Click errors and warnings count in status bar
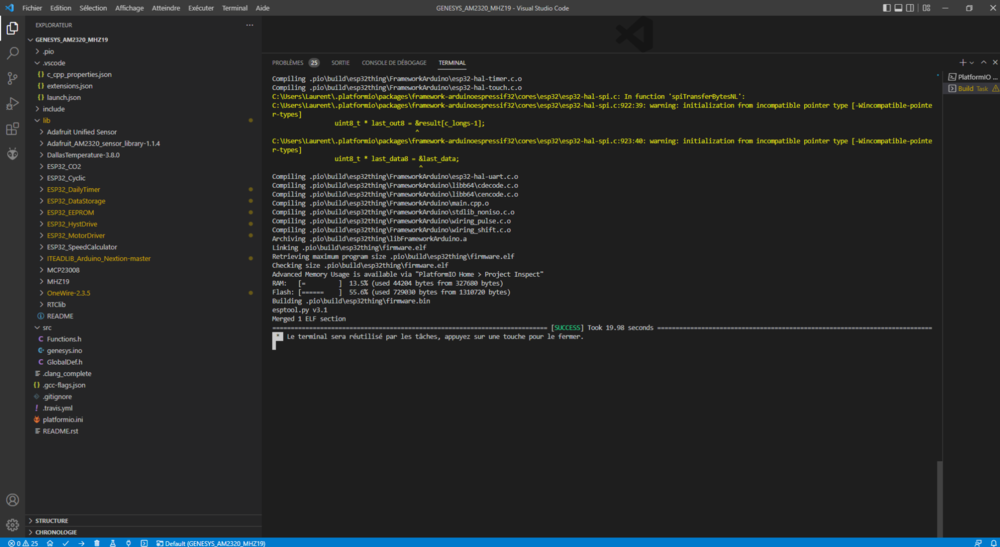This screenshot has height=547, width=1000. point(23,543)
